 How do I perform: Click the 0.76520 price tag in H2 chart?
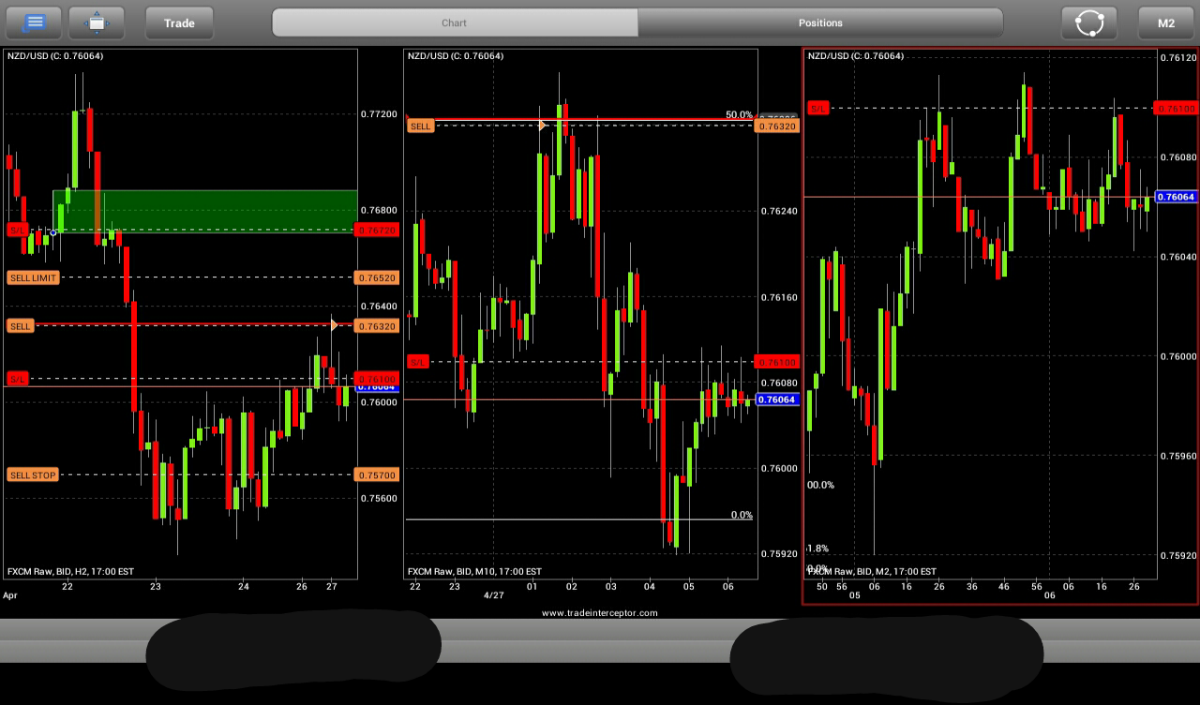pyautogui.click(x=377, y=277)
